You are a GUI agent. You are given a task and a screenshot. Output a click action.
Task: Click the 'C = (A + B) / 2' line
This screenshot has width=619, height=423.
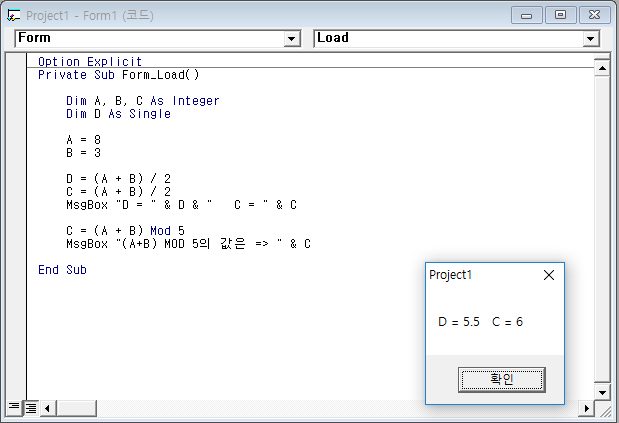118,192
